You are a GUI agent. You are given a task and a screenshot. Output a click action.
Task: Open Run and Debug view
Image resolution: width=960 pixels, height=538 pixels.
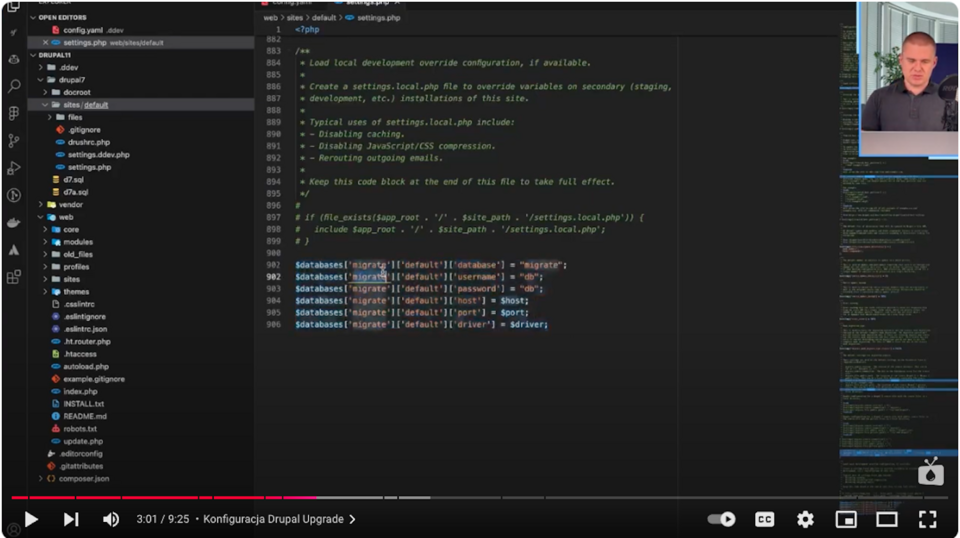(x=13, y=168)
